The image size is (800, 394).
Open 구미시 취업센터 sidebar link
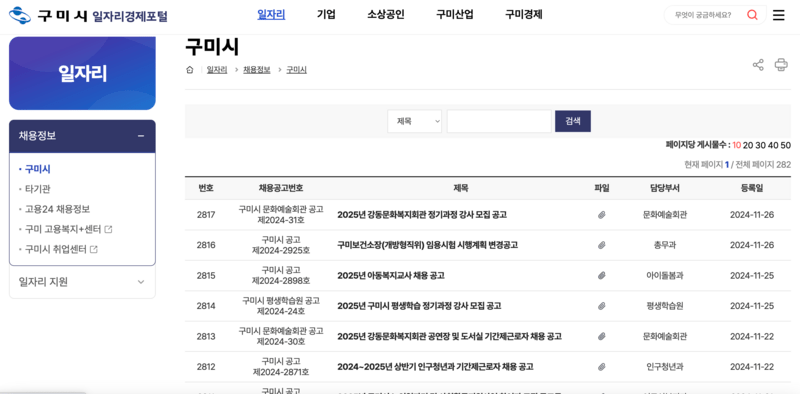coord(56,250)
